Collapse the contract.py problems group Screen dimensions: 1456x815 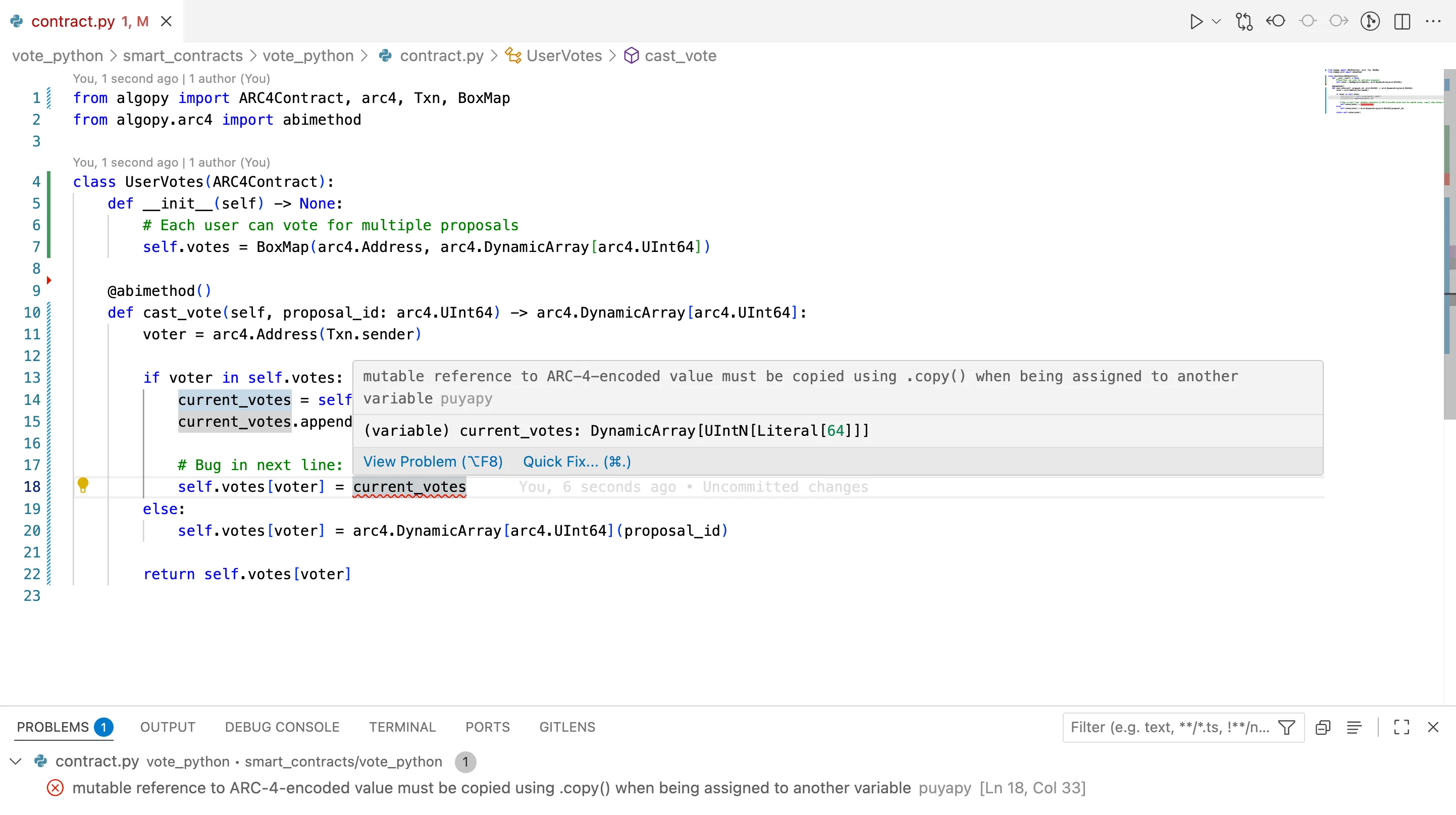[15, 761]
